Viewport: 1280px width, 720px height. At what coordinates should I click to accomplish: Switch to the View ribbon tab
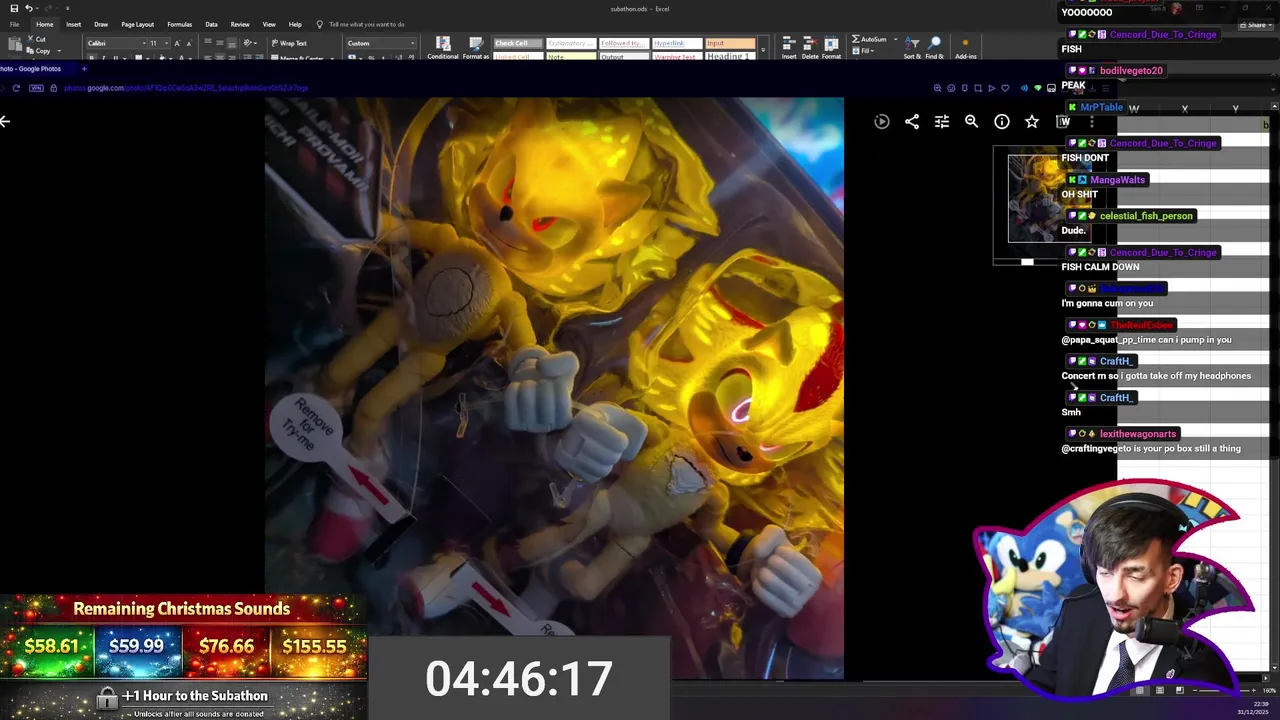point(269,24)
